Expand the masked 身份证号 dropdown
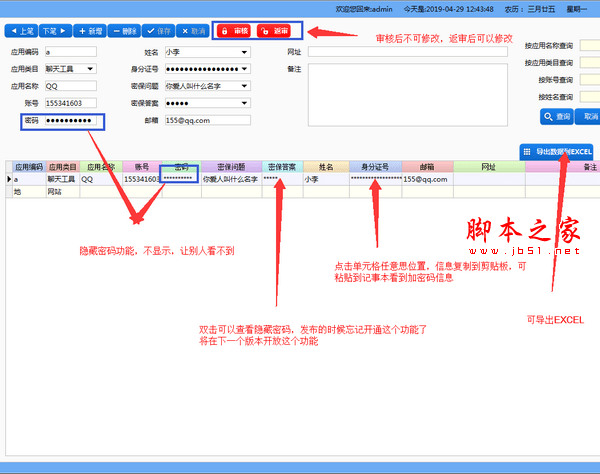Screen dimensions: 600x474 pos(208,69)
